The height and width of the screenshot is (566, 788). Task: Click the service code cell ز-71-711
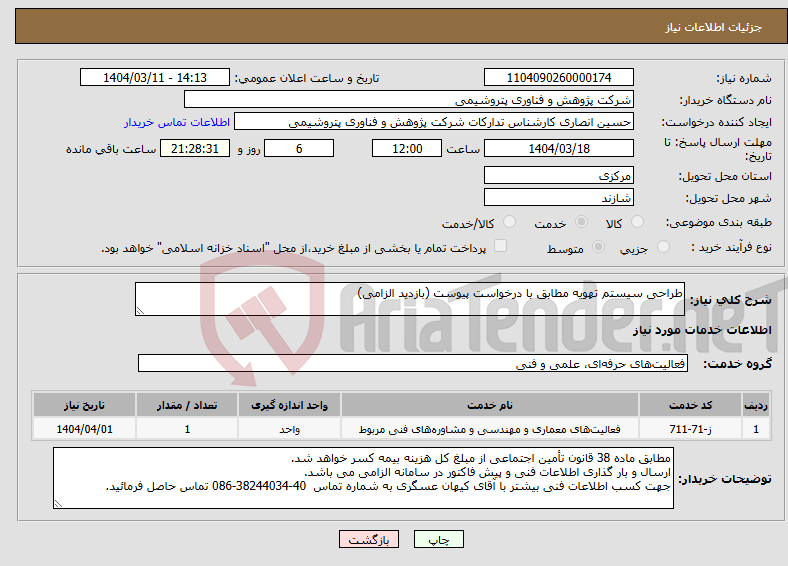691,429
